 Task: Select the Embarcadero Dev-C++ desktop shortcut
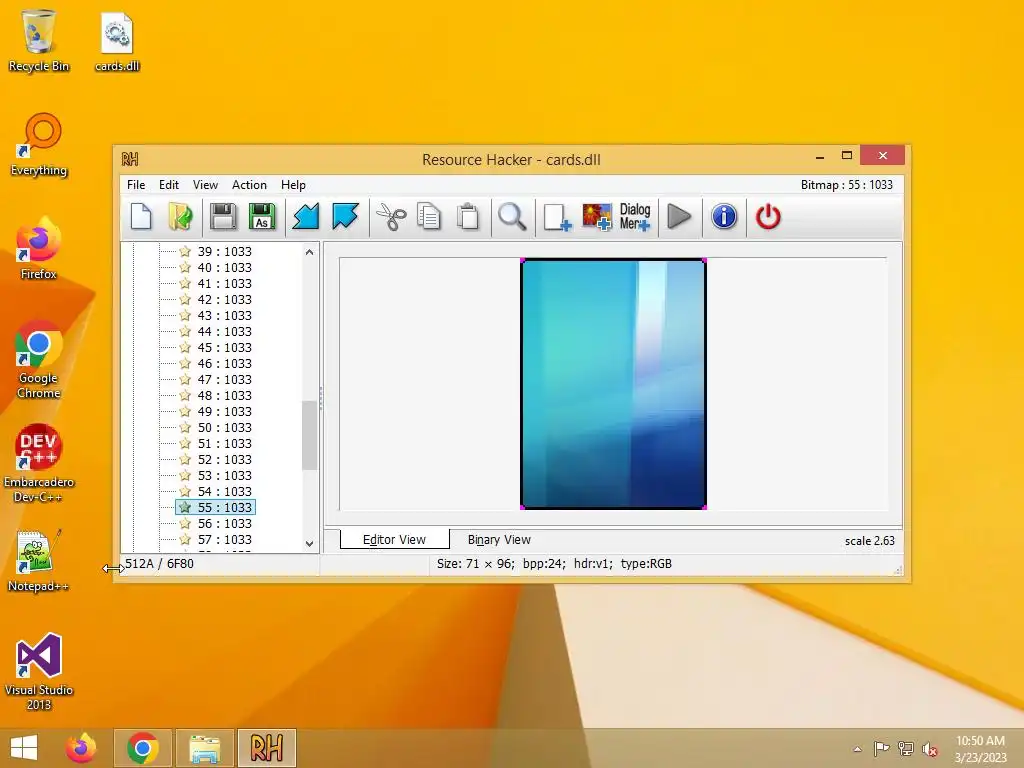click(39, 464)
